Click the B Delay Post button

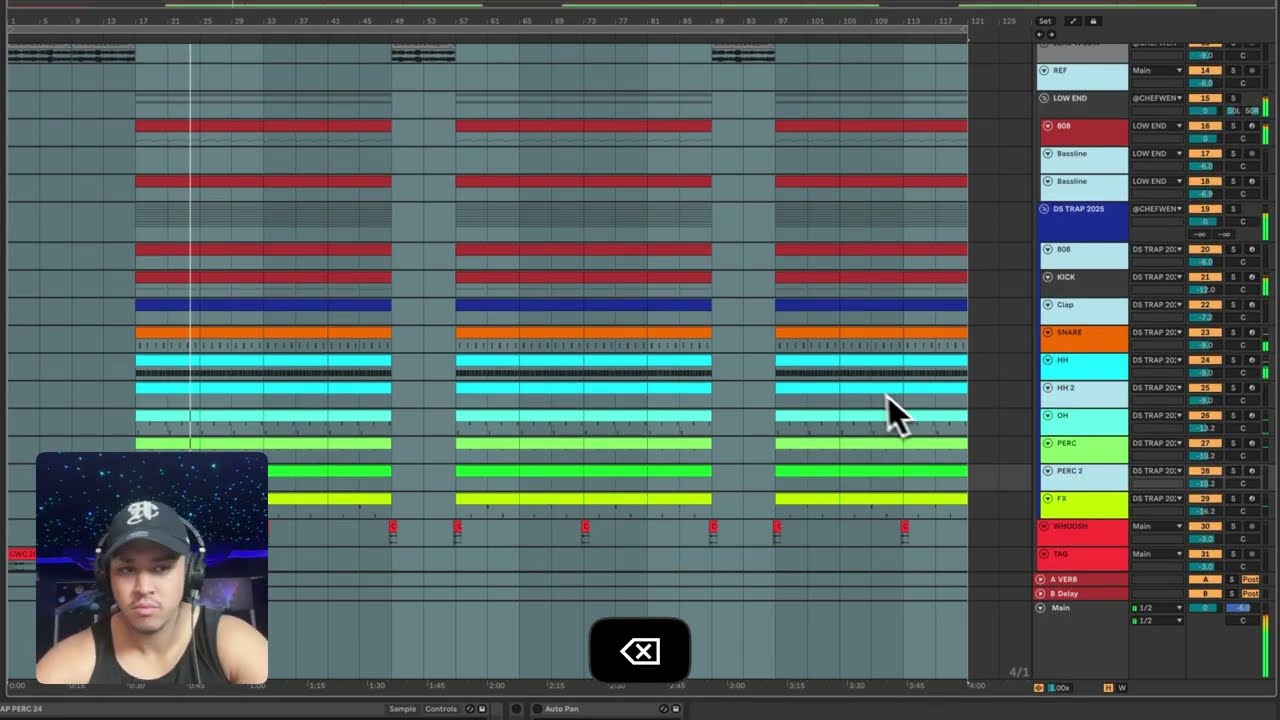tap(1250, 593)
